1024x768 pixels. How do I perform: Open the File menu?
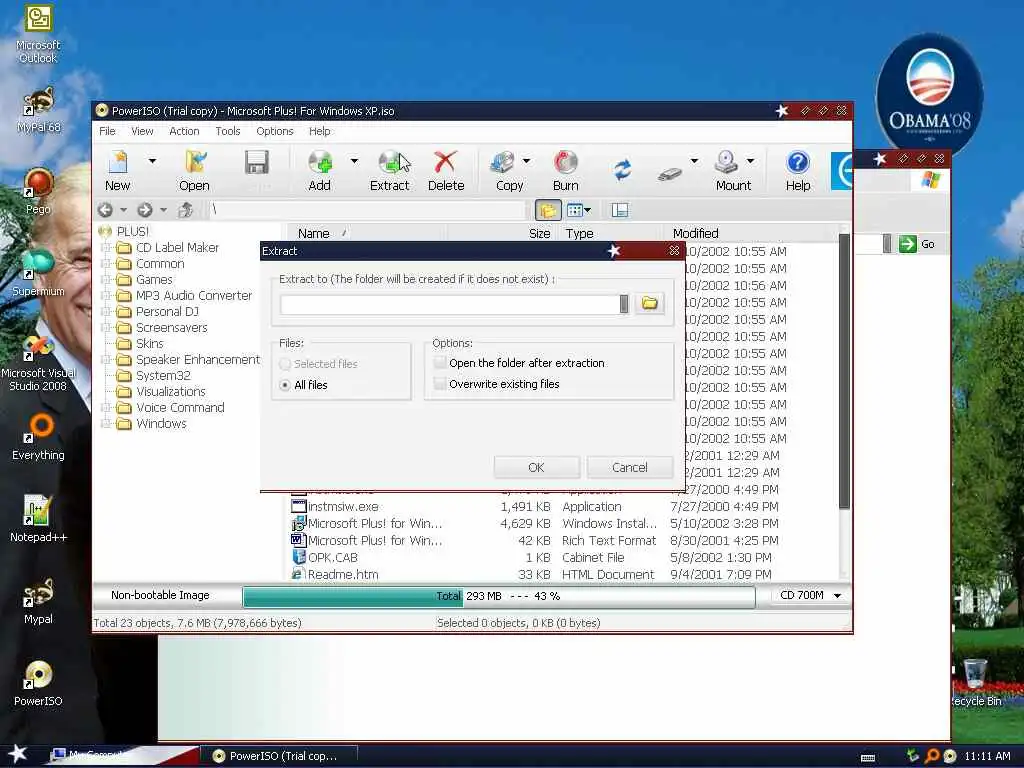(x=107, y=131)
